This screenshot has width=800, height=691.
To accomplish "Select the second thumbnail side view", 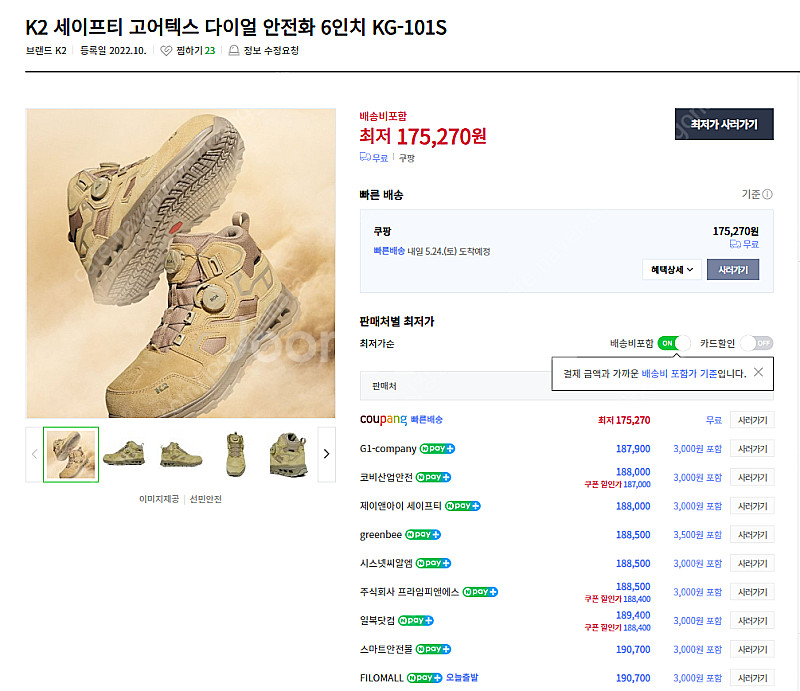I will coord(124,454).
